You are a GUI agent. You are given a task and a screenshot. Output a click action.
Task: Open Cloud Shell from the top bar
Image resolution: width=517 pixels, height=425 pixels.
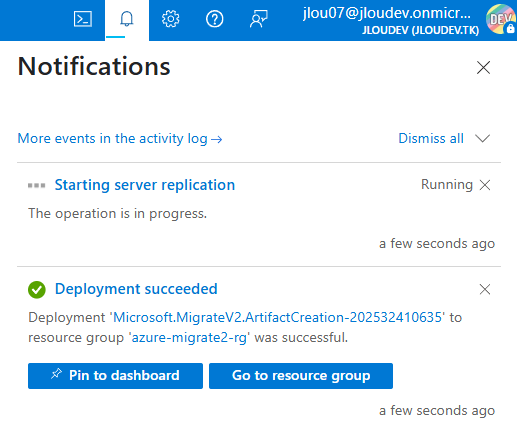pyautogui.click(x=83, y=19)
